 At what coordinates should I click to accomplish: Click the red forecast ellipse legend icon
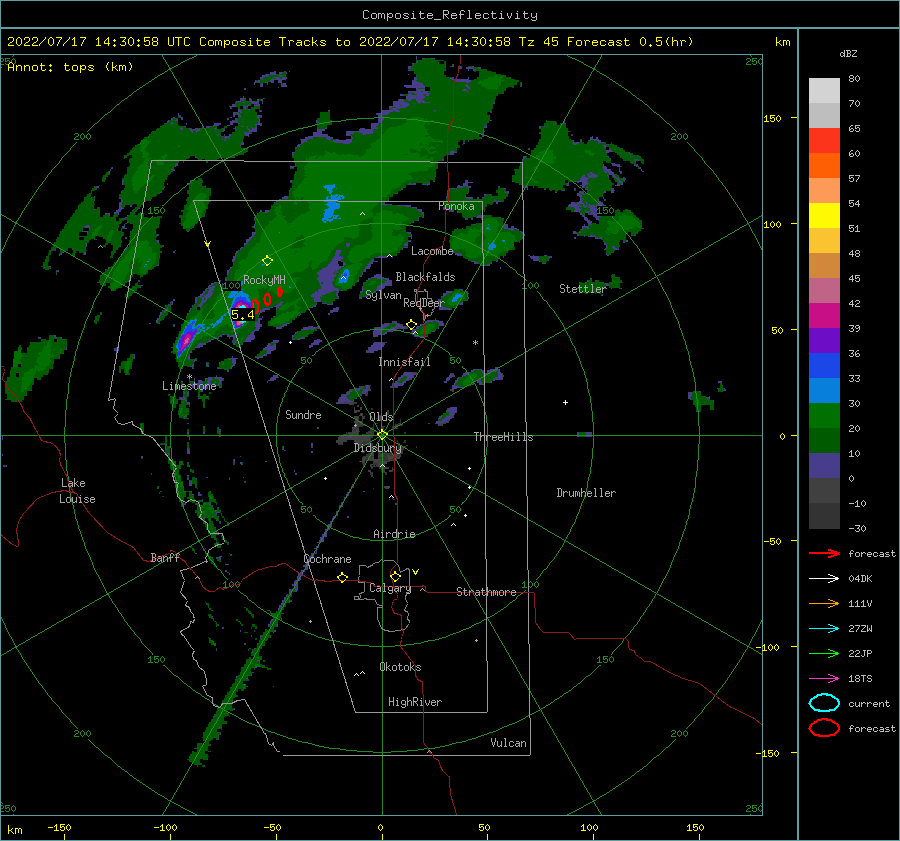[824, 728]
